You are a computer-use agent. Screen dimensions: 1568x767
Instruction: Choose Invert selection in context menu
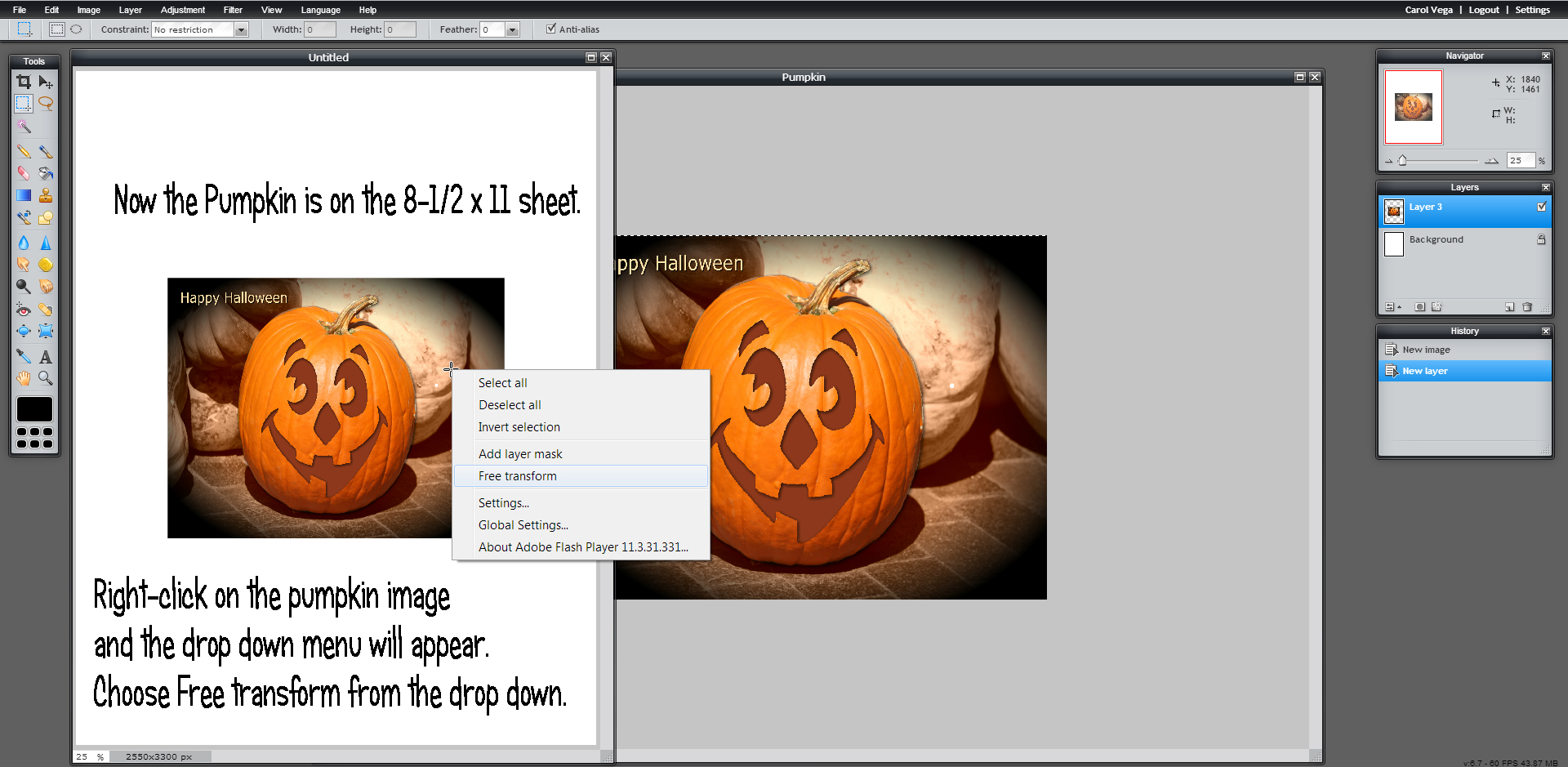click(581, 427)
